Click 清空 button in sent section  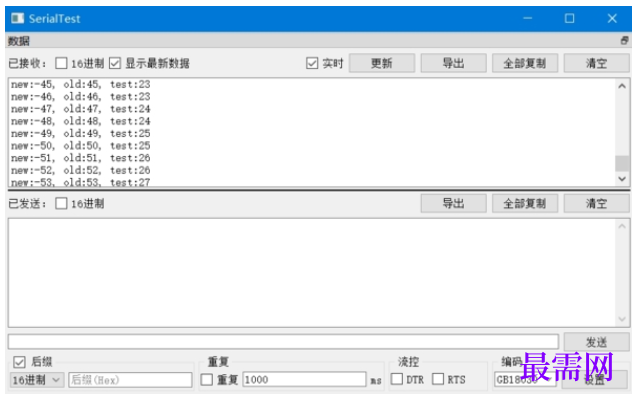[x=597, y=203]
